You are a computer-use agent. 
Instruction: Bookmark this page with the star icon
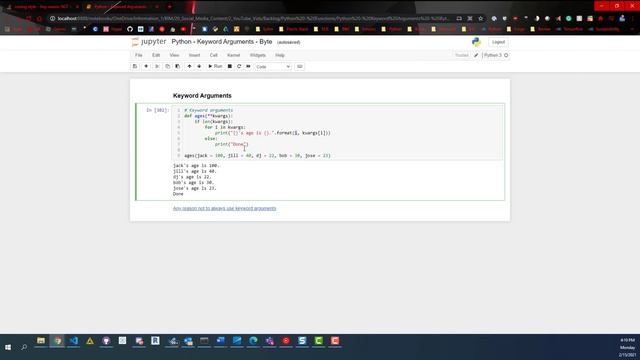tap(481, 18)
